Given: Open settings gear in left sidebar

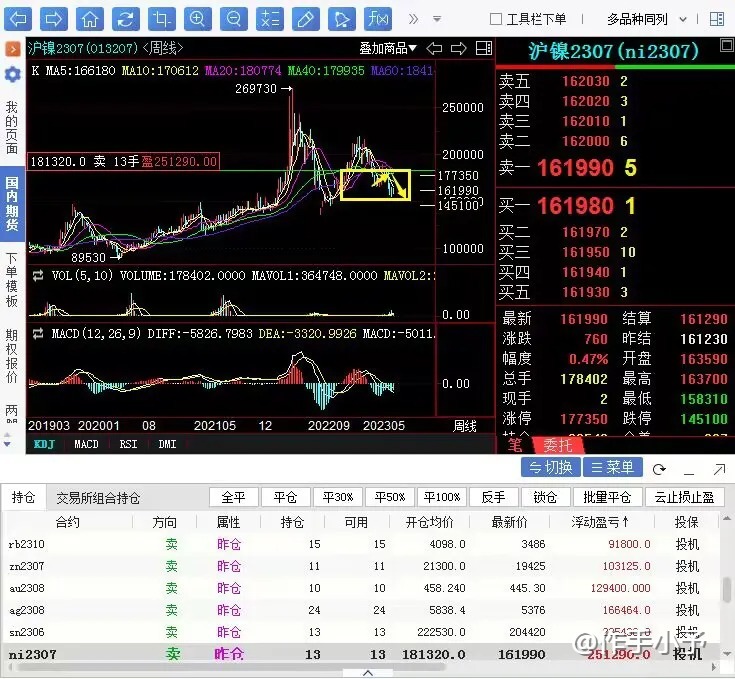Looking at the screenshot, I should click(12, 74).
